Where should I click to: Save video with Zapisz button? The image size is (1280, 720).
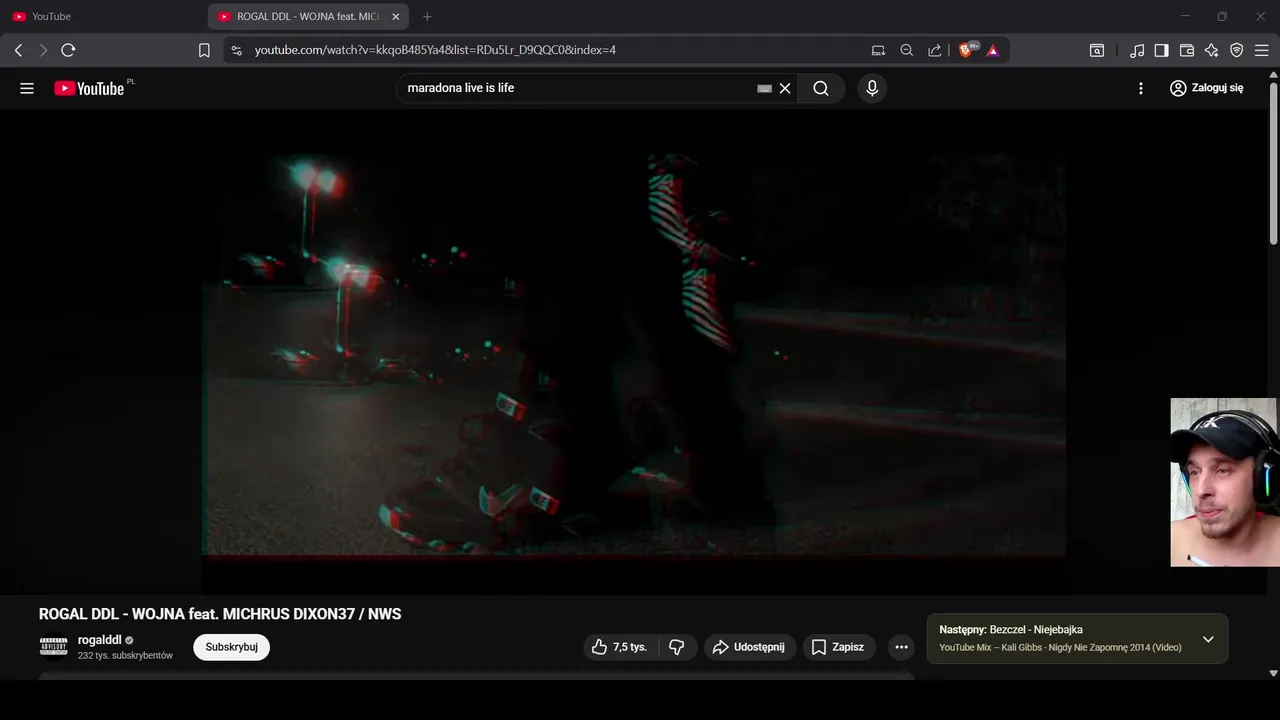click(838, 647)
